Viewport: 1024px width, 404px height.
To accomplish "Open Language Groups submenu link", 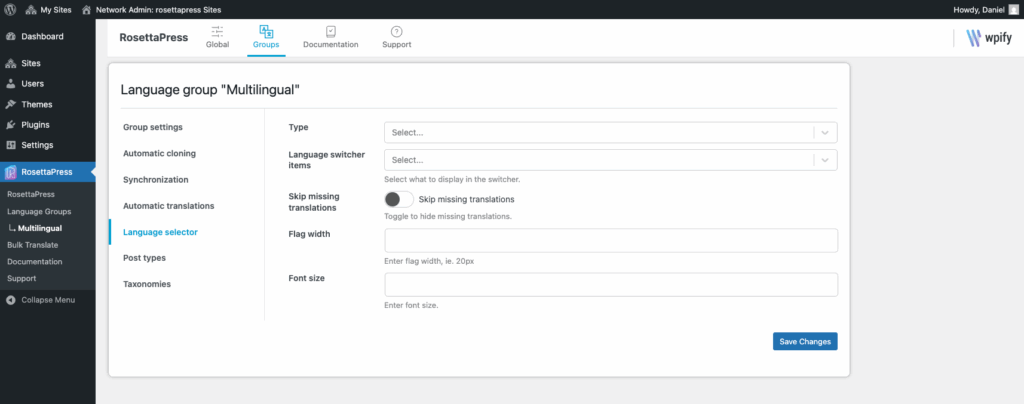I will (x=39, y=211).
